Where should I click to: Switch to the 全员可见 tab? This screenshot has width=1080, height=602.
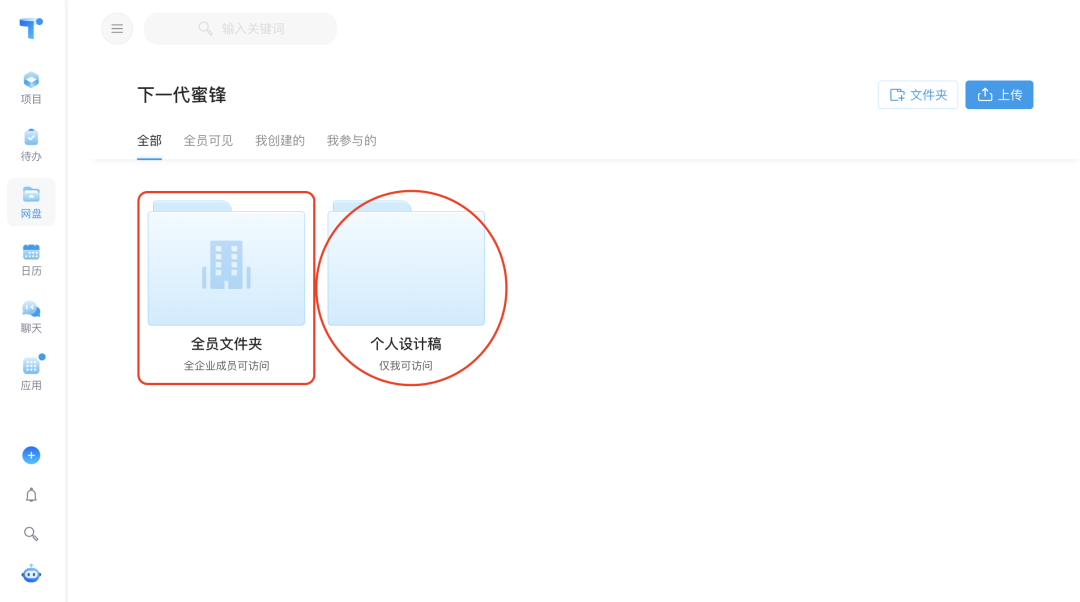point(207,140)
